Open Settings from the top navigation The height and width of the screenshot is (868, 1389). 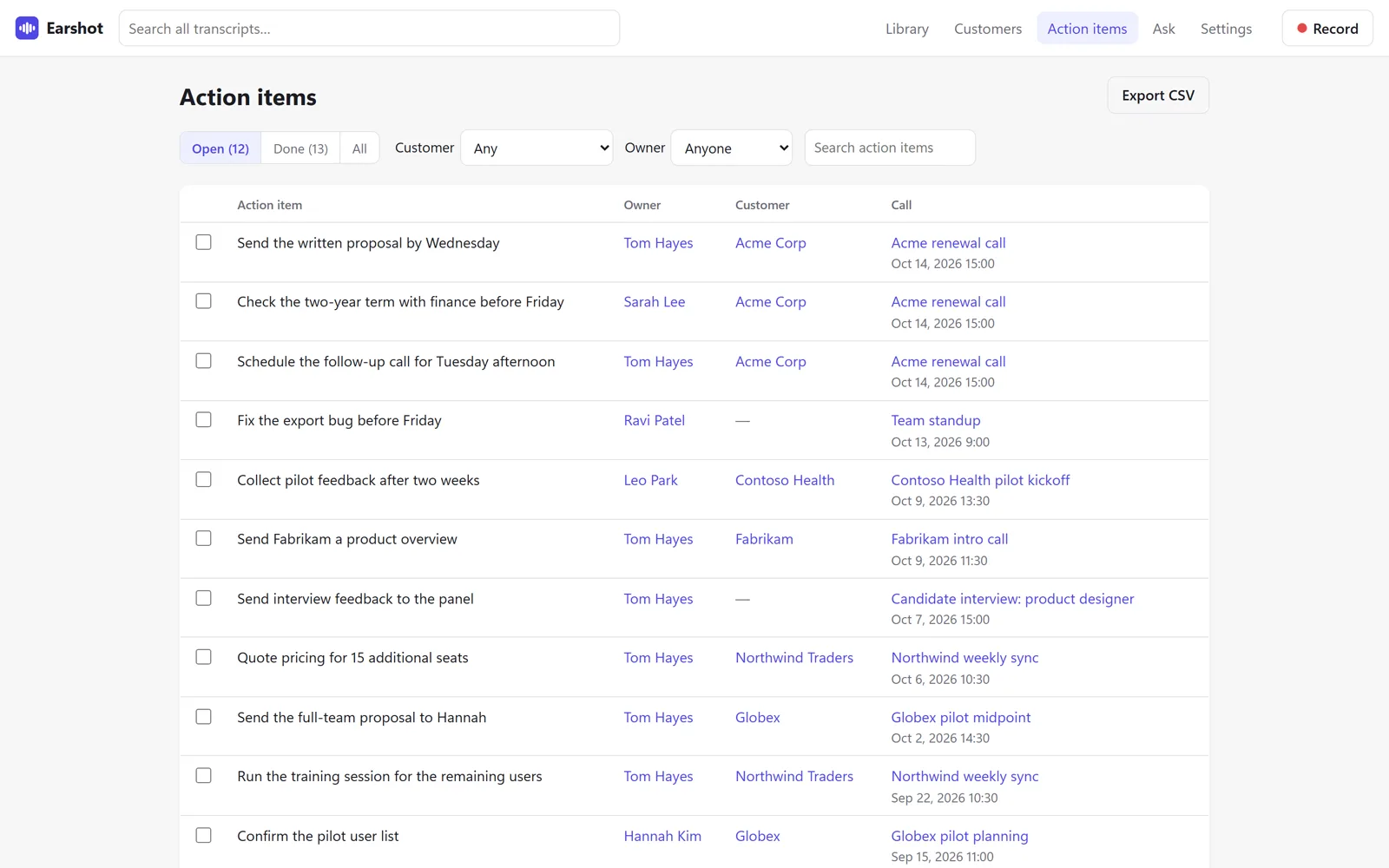point(1226,29)
